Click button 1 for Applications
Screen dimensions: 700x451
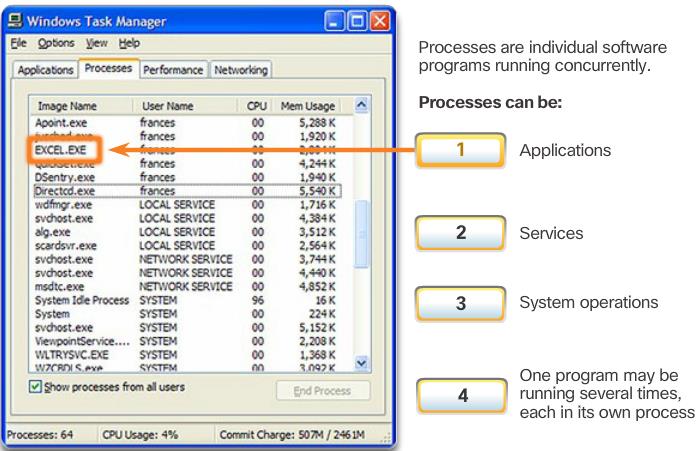(462, 151)
